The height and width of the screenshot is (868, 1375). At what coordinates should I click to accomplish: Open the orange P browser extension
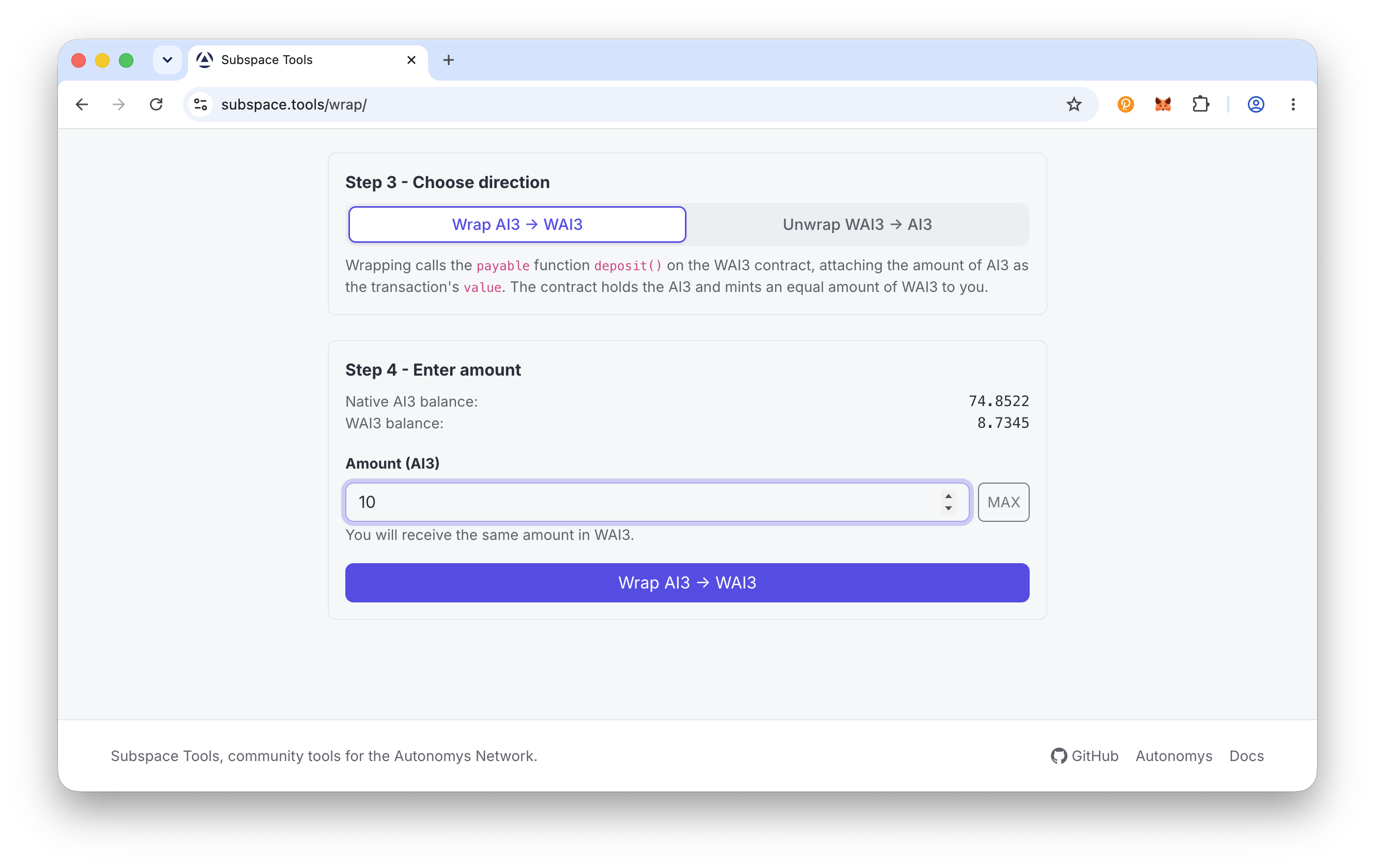(x=1125, y=104)
